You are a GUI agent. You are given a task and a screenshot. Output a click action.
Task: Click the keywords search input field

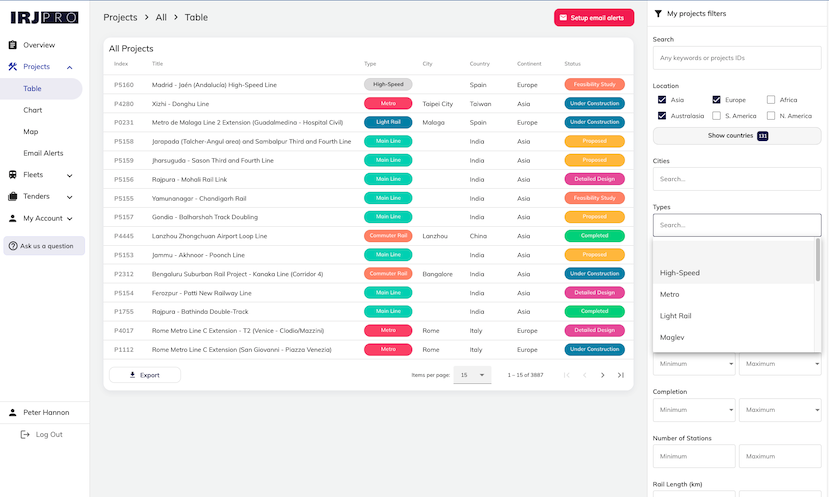tap(736, 59)
